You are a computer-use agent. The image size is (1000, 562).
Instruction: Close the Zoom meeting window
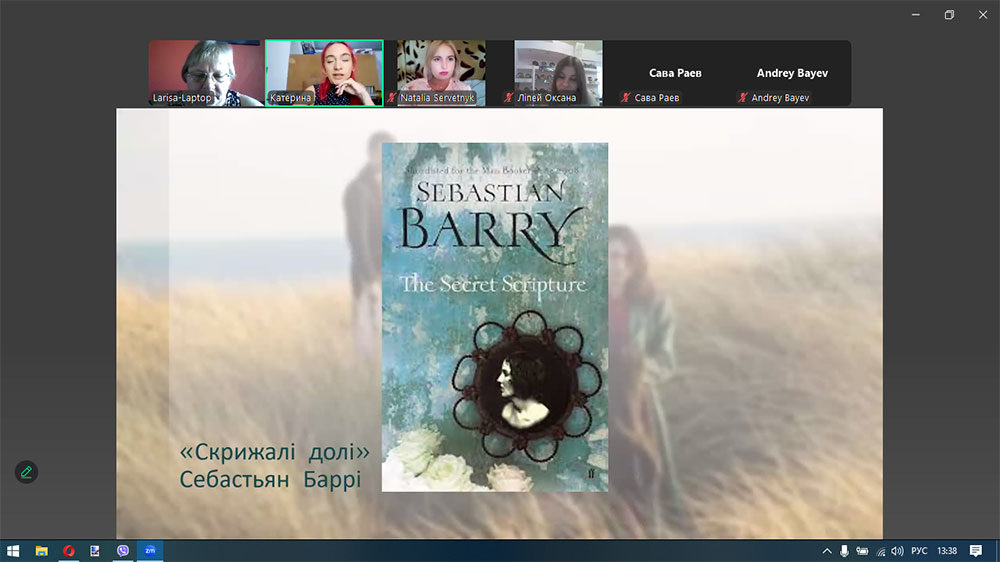(x=983, y=15)
